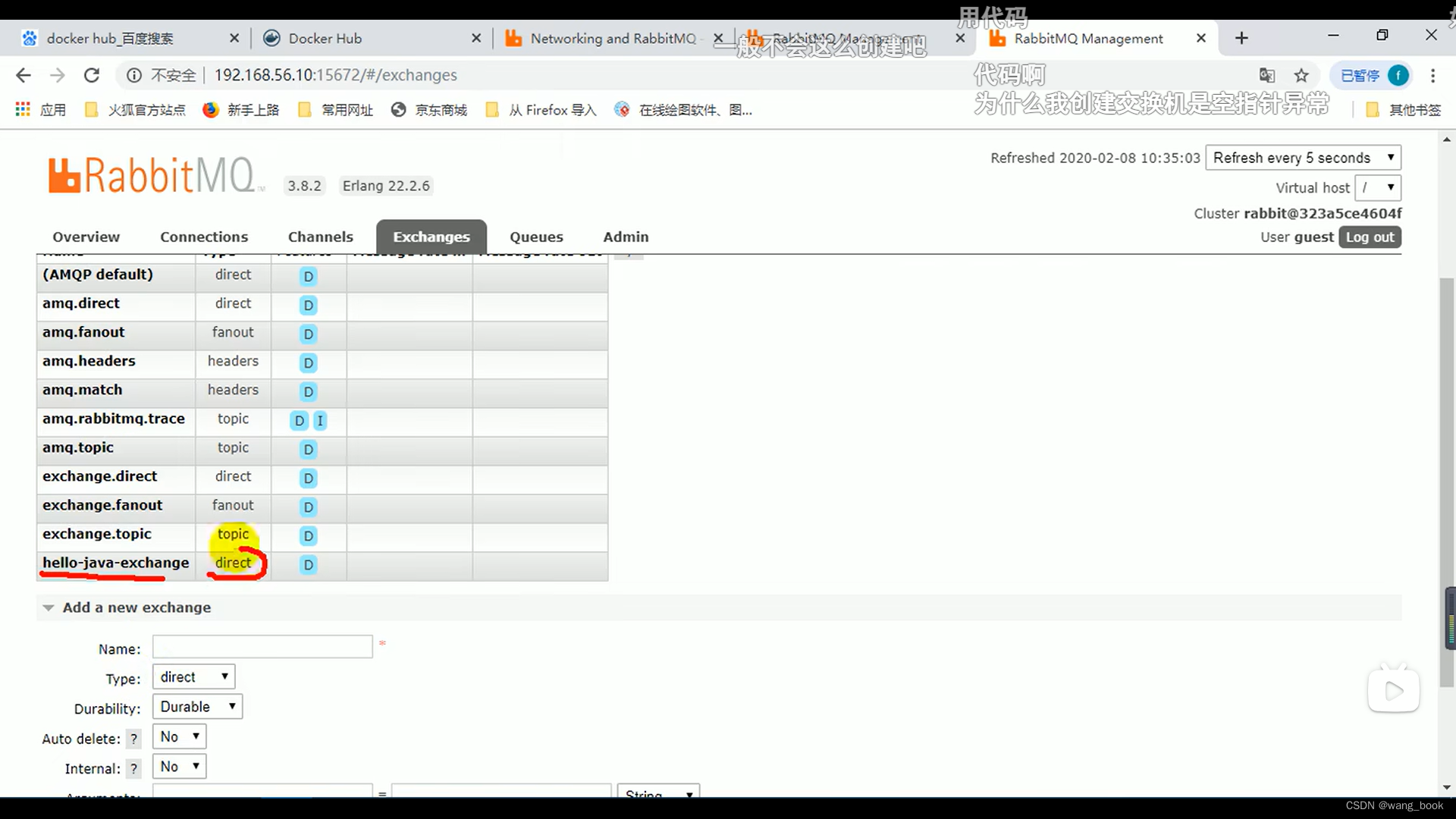1456x819 pixels.
Task: Open a new browser tab with plus icon
Action: [x=1241, y=38]
